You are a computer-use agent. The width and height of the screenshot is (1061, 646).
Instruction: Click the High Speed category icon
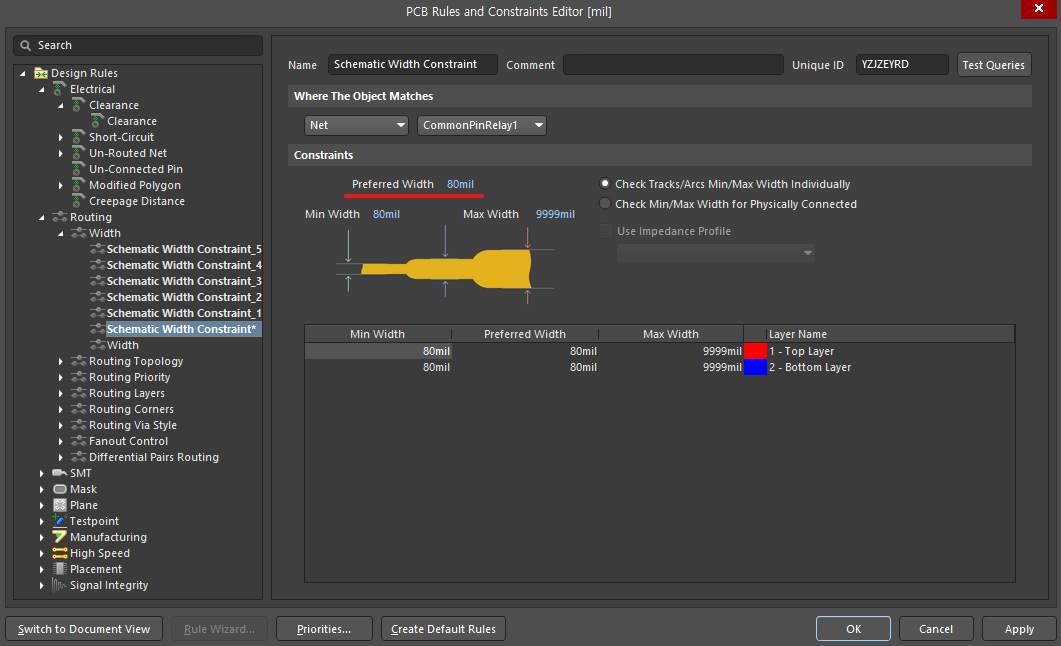tap(60, 553)
